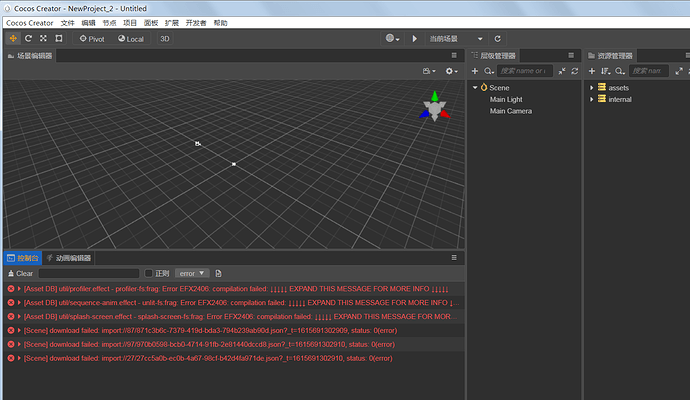Select the assets database row
The width and height of the screenshot is (690, 400).
(637, 88)
